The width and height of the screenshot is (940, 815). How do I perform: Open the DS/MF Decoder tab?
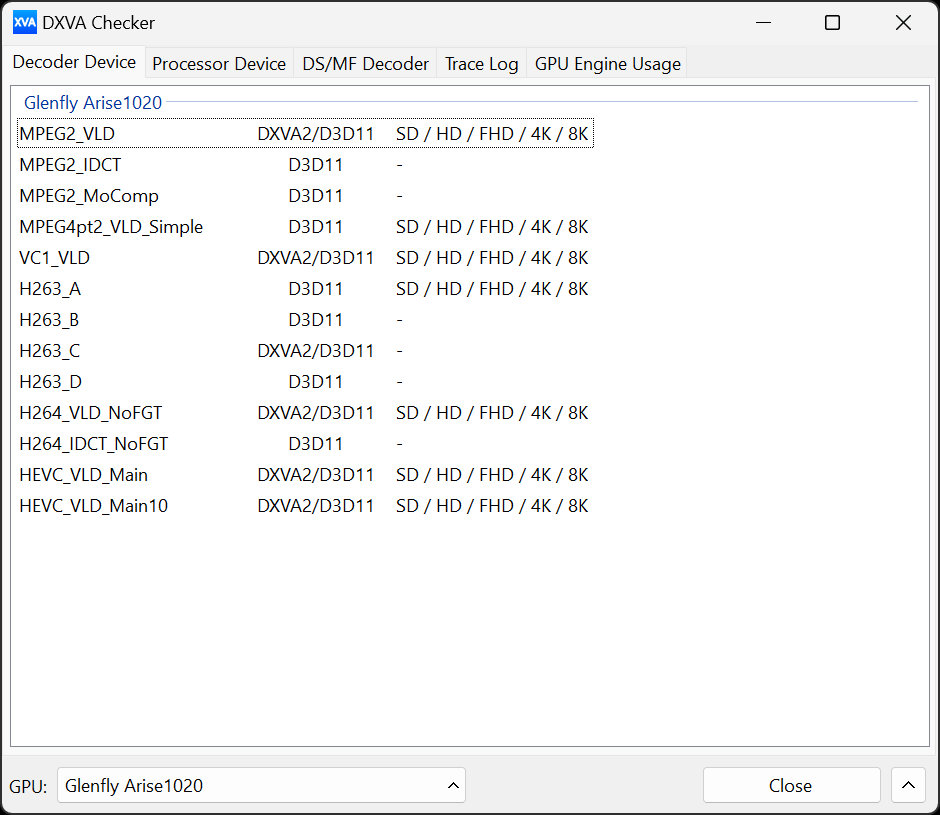pos(365,64)
